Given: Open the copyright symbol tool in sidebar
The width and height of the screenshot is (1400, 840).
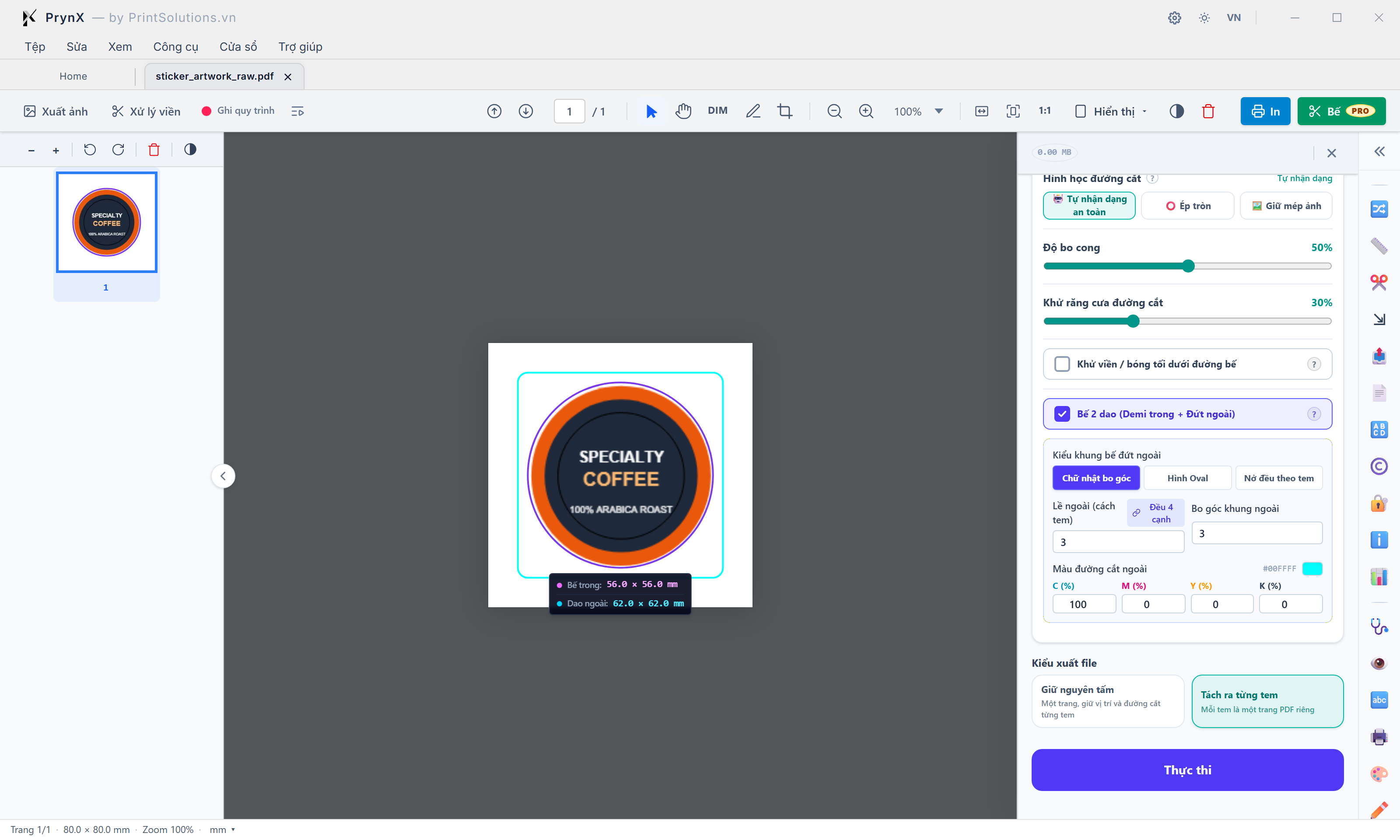Looking at the screenshot, I should 1379,466.
